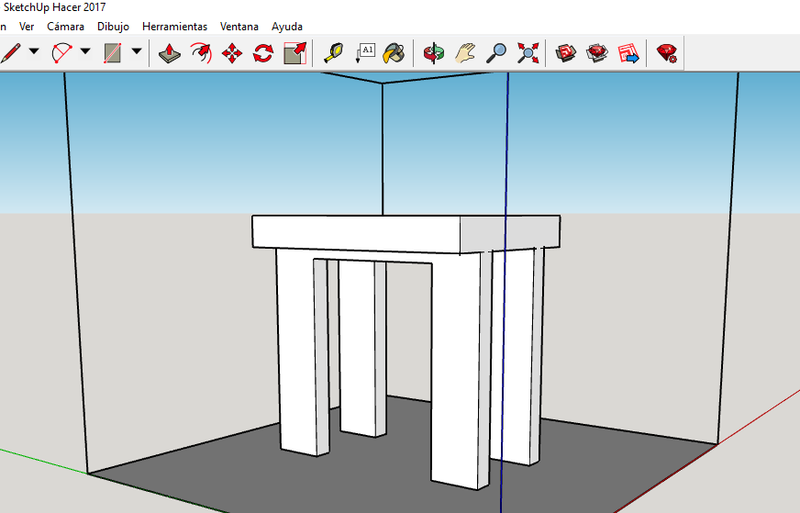This screenshot has height=513, width=800.
Task: Select the Tape Measure tool
Action: [x=334, y=53]
